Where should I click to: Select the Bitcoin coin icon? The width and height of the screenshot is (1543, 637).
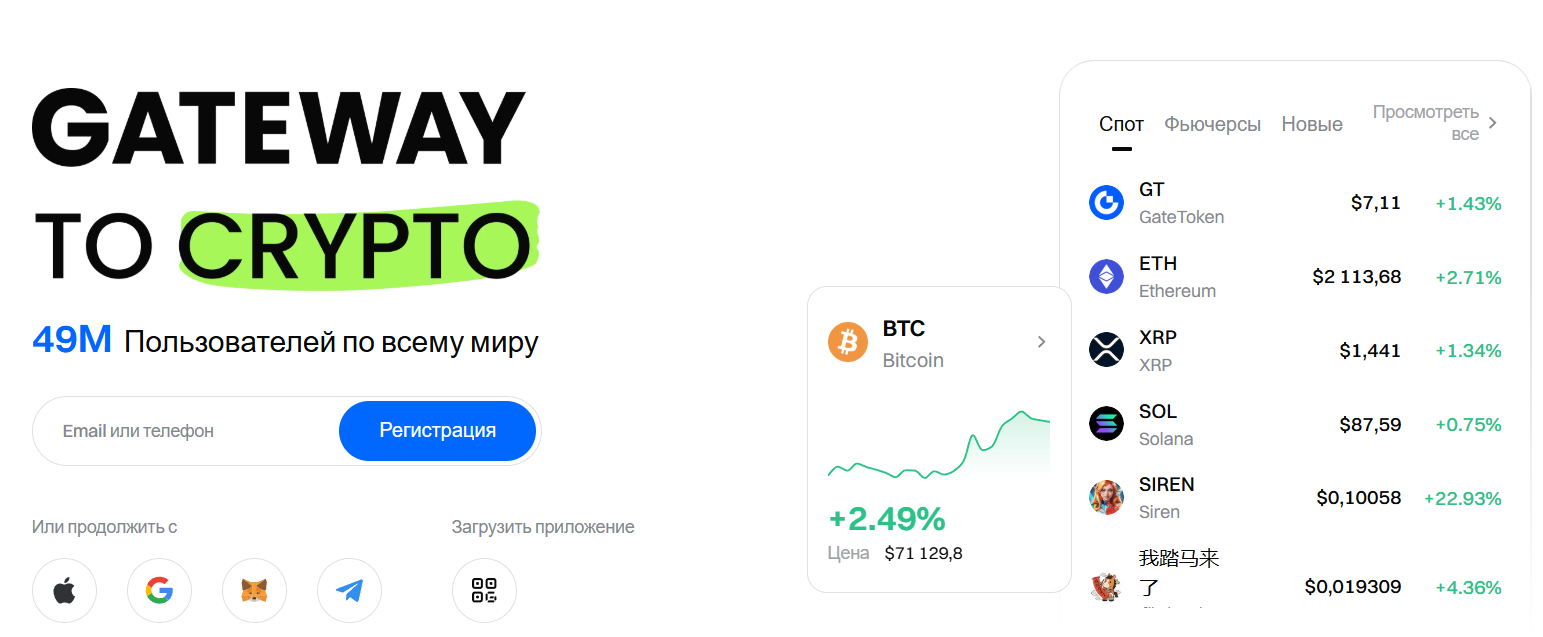(846, 342)
